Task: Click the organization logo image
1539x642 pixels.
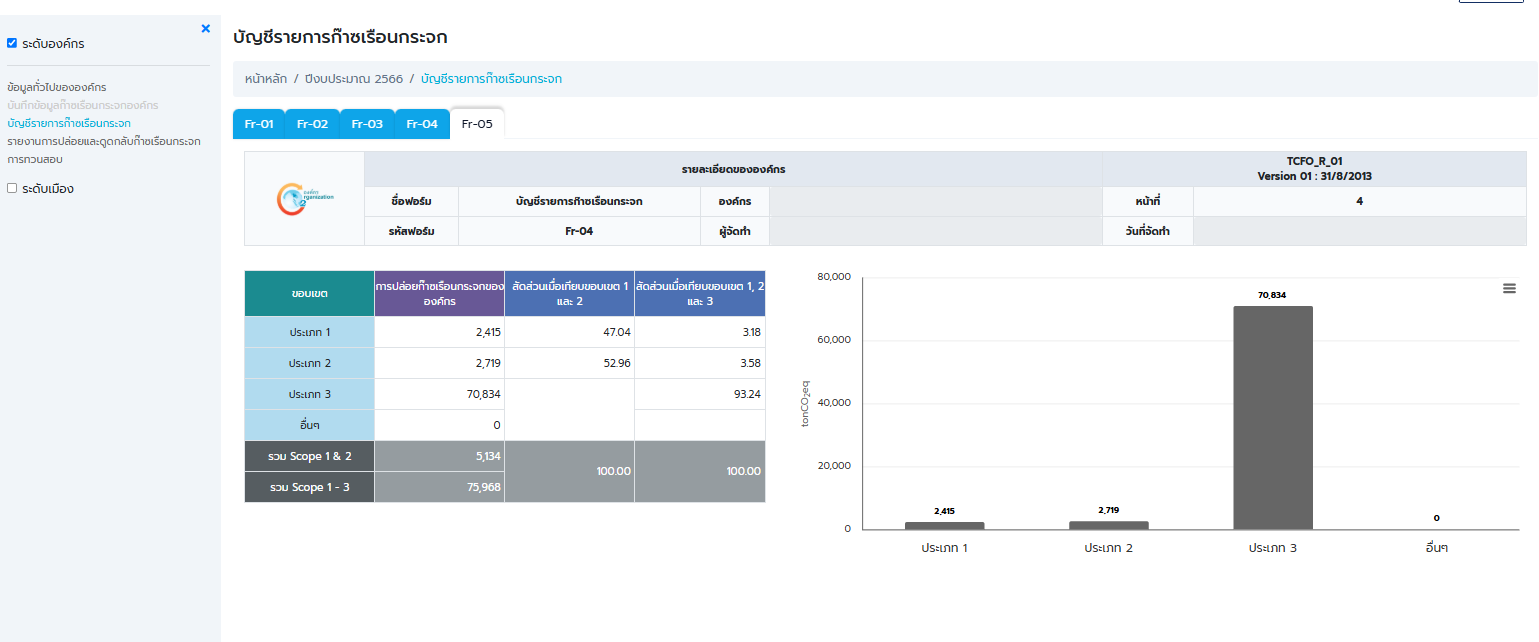Action: 305,198
